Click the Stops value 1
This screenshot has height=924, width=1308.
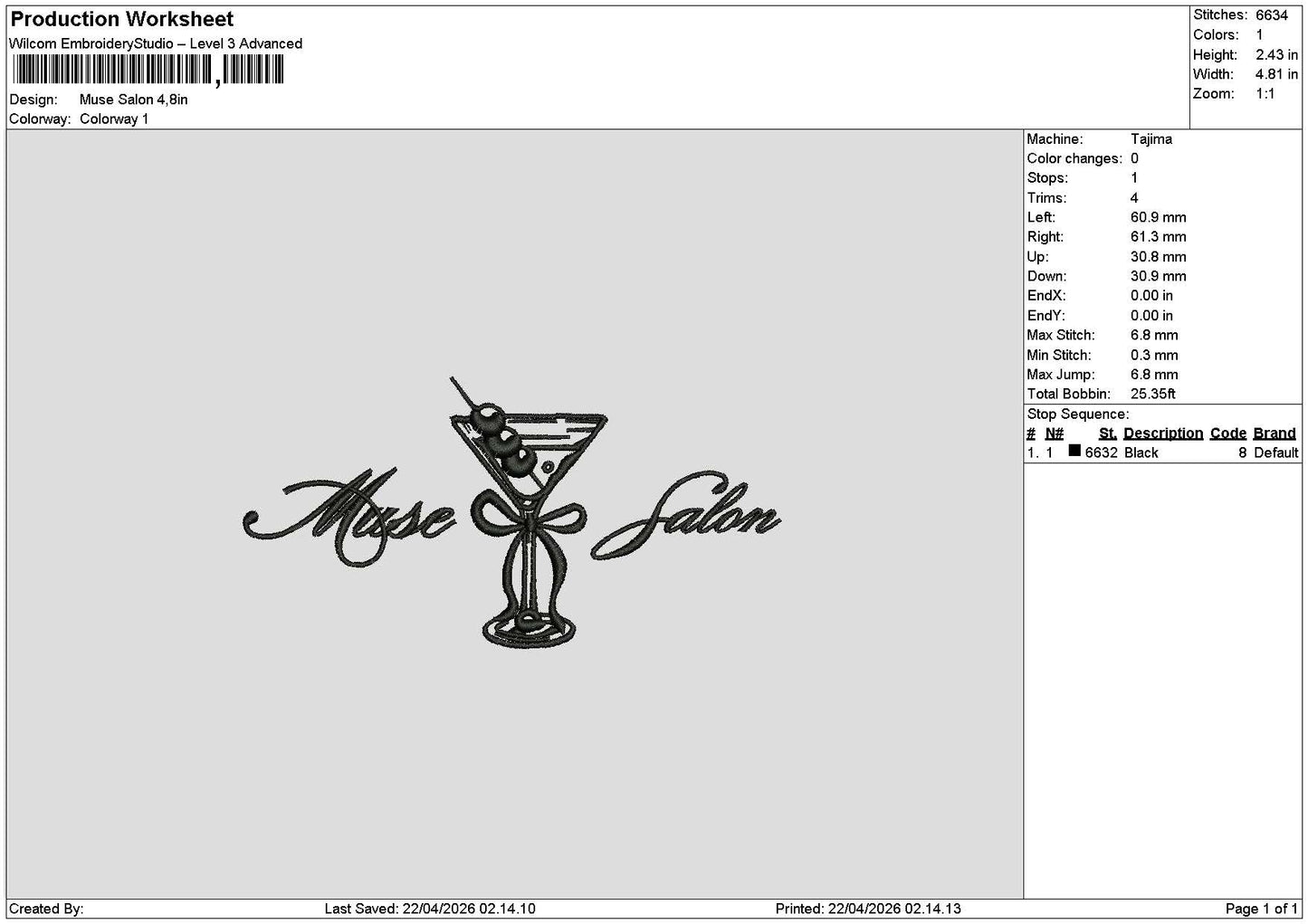point(1134,178)
